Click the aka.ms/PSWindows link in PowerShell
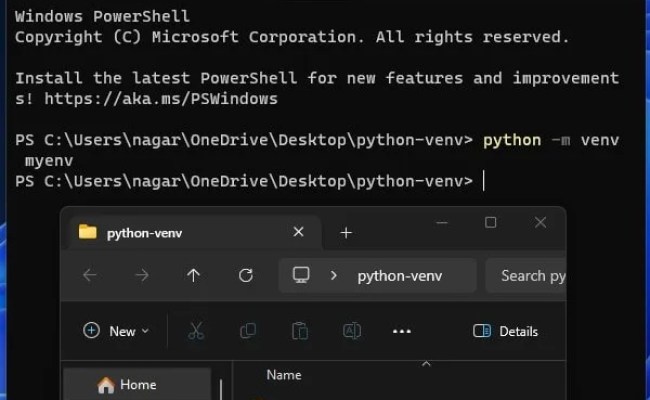 click(x=161, y=99)
